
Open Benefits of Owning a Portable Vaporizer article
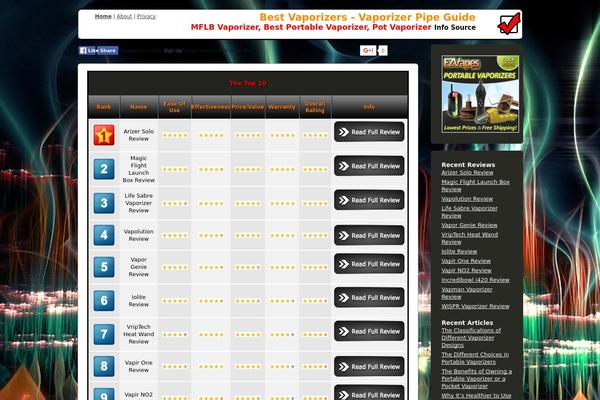click(x=476, y=379)
